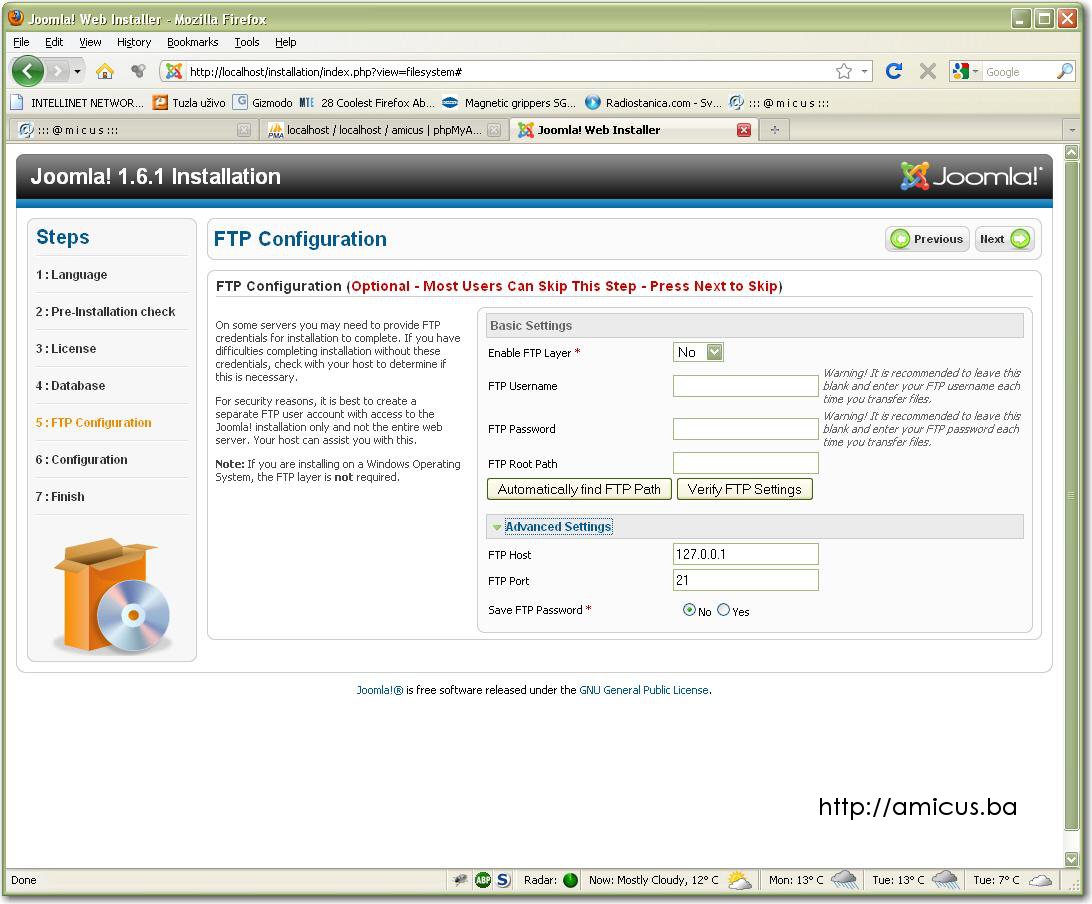Viewport: 1092px width, 904px height.
Task: Click the Firefox logo in title bar
Action: click(15, 18)
